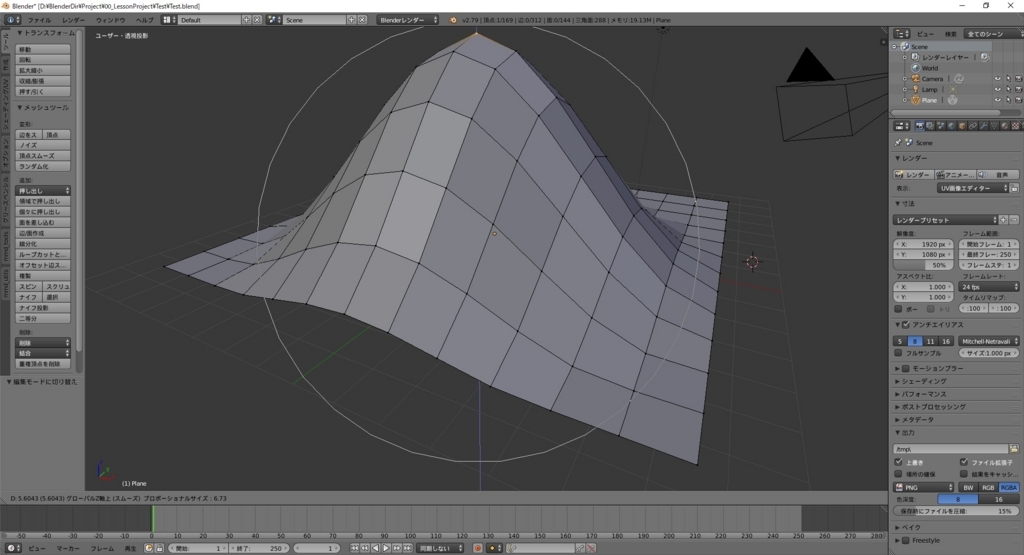The width and height of the screenshot is (1024, 555).
Task: Click the 回転 button in tool shelf
Action: click(43, 59)
